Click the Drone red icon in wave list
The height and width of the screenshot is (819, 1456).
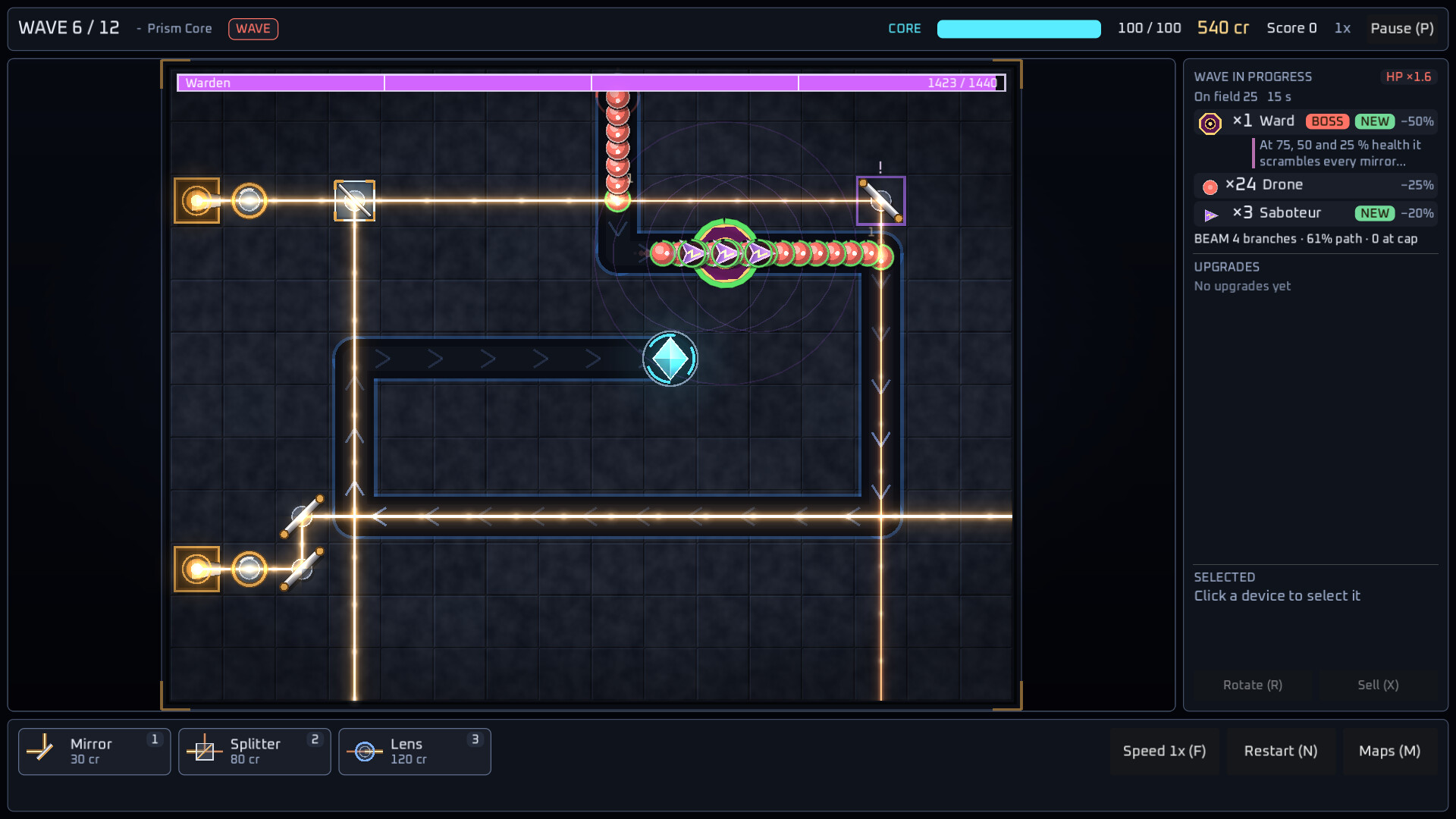coord(1210,187)
